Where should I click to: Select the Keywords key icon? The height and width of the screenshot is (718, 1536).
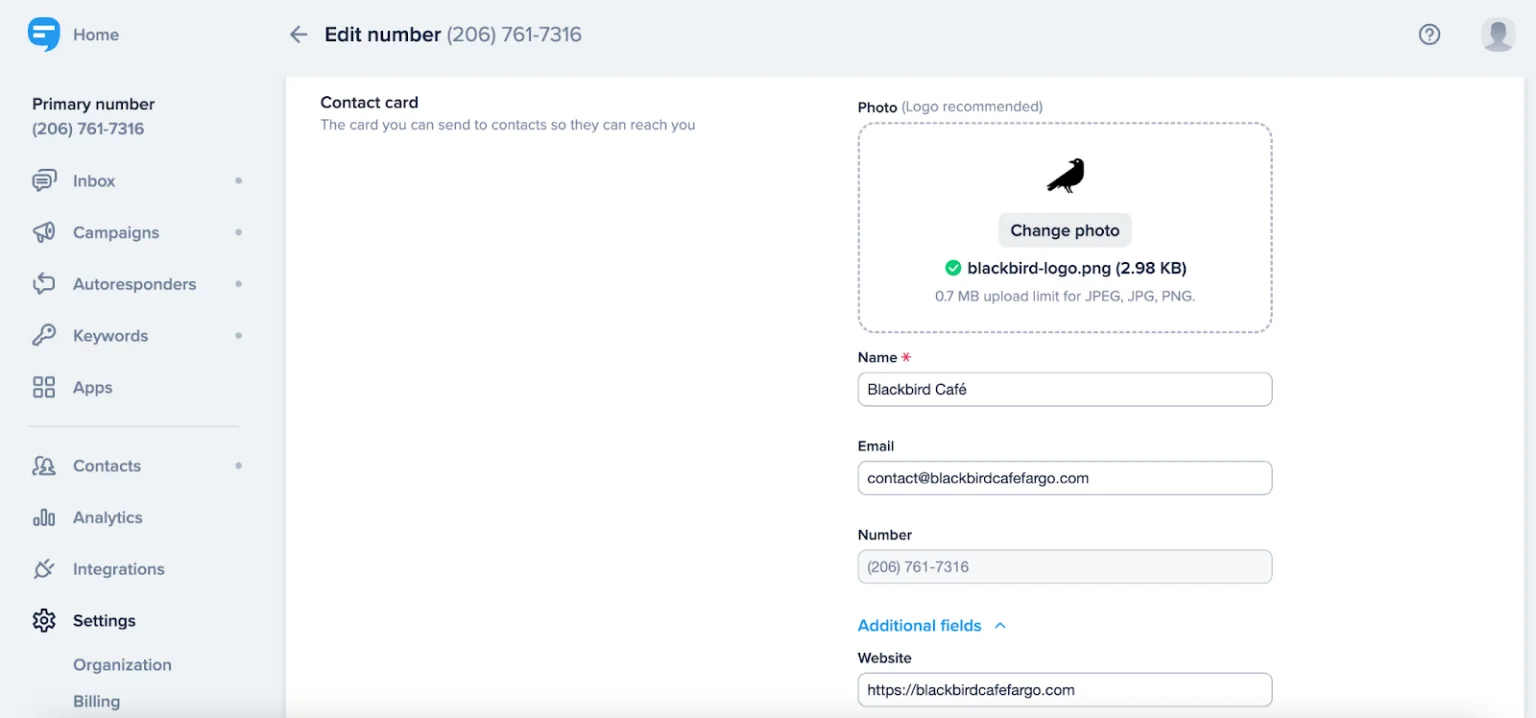[x=43, y=335]
